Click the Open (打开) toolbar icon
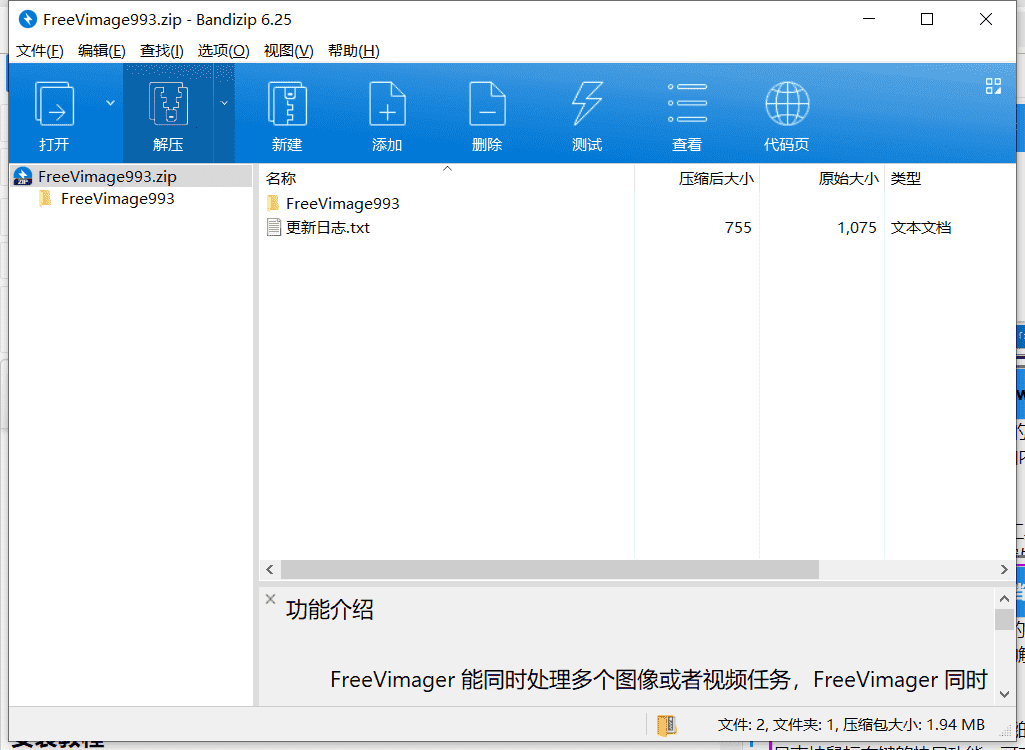This screenshot has width=1025, height=750. pyautogui.click(x=54, y=105)
